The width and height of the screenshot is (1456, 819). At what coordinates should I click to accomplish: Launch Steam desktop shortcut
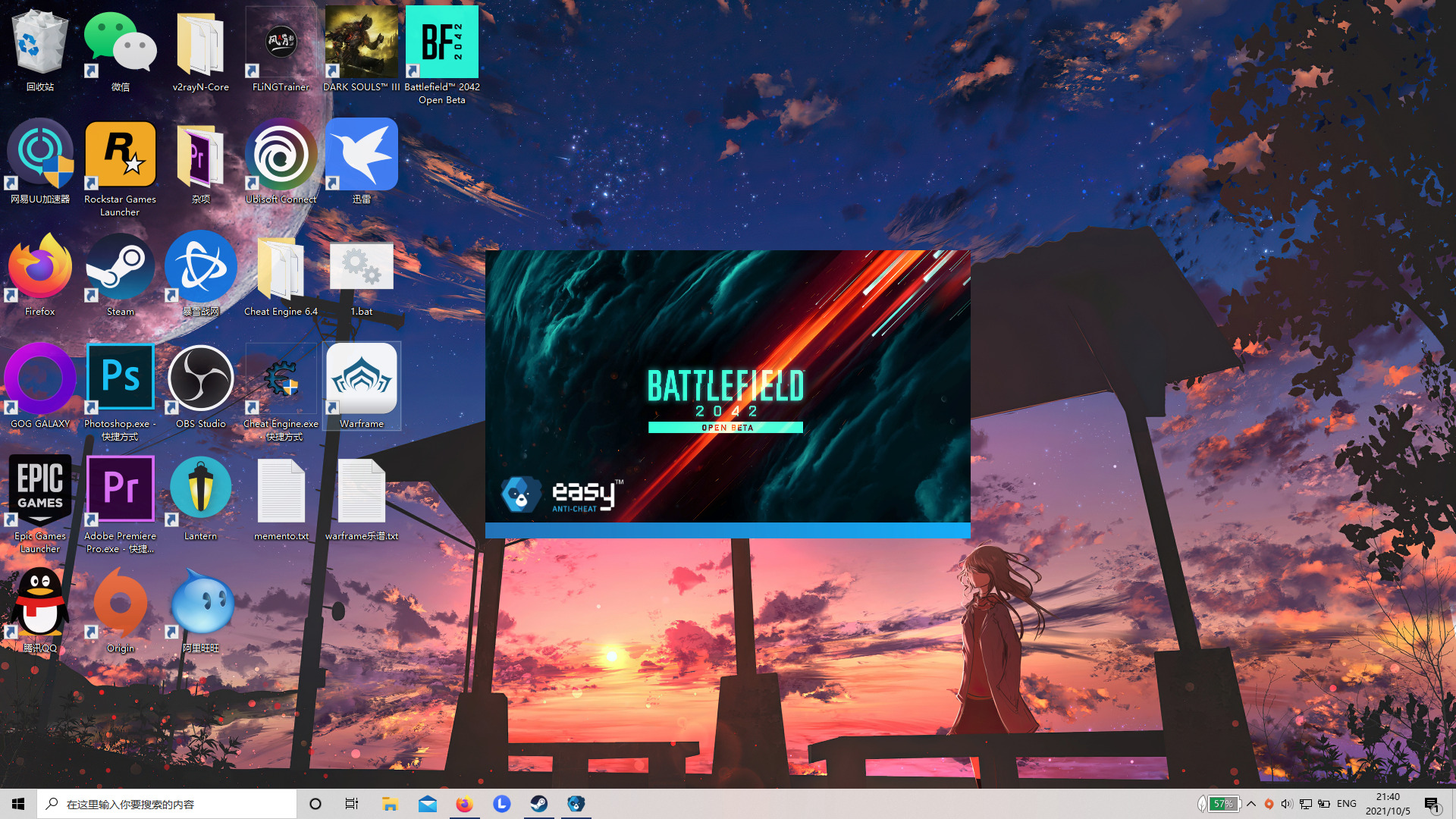click(121, 274)
